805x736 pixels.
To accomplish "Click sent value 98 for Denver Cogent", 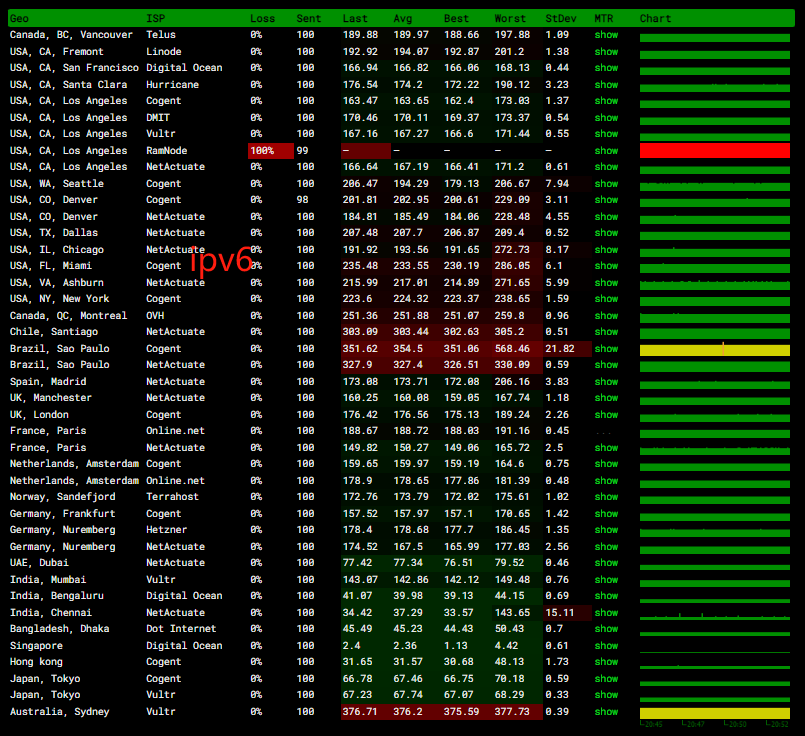I will [x=302, y=200].
